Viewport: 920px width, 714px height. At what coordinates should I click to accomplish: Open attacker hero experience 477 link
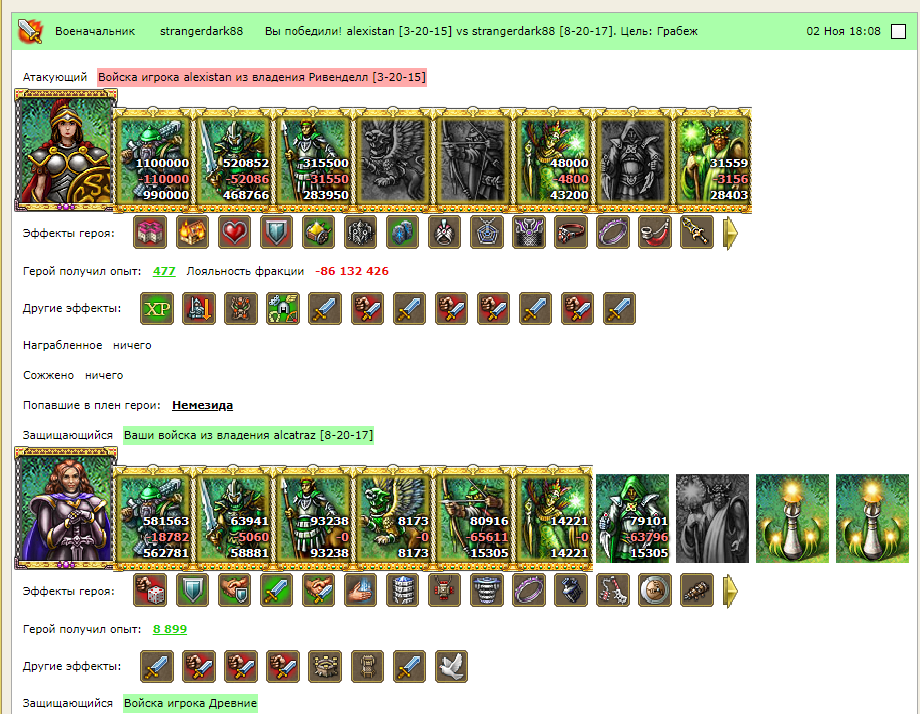164,271
